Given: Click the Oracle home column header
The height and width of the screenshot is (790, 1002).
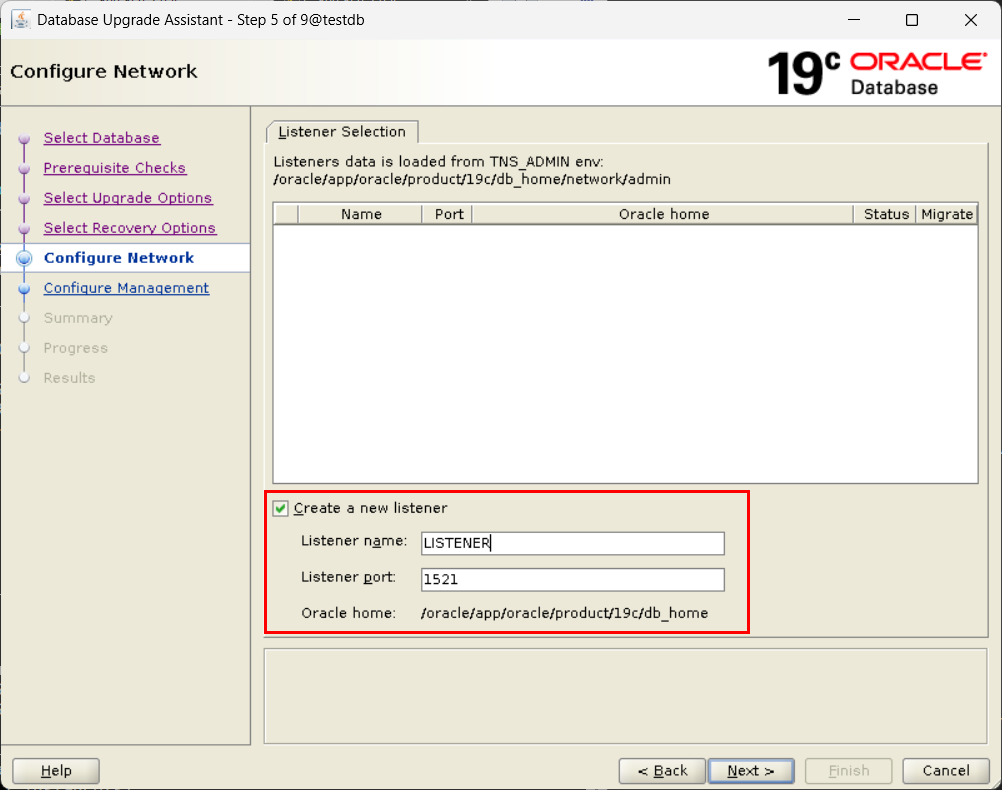Looking at the screenshot, I should [663, 214].
